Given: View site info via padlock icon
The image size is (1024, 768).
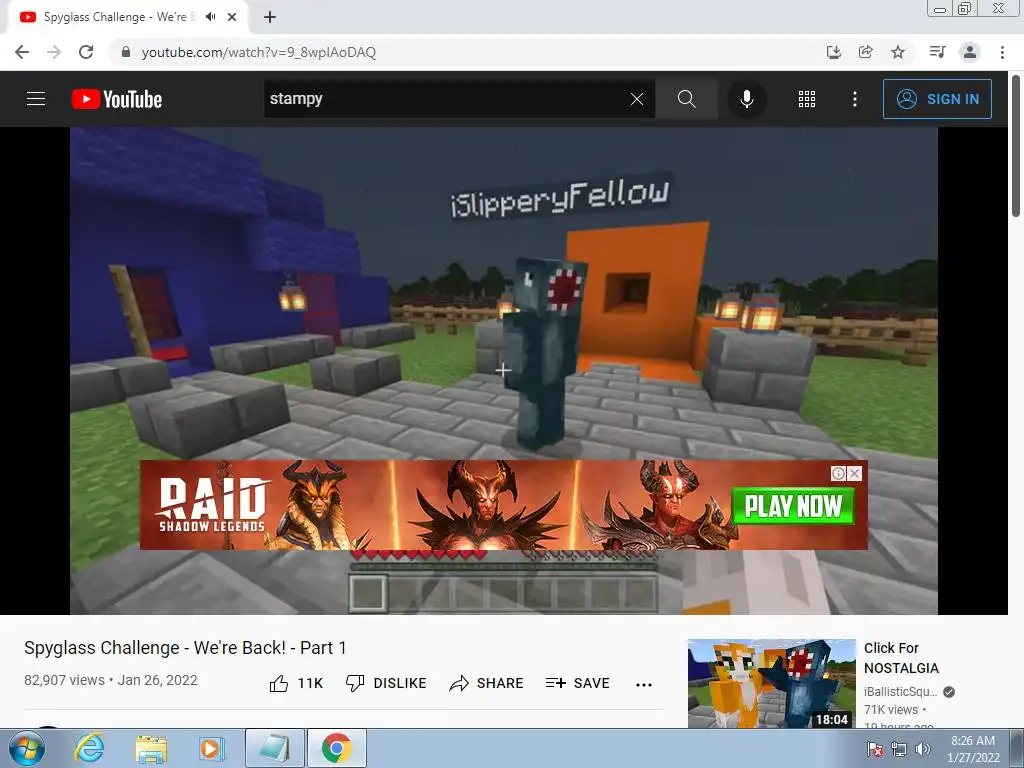Looking at the screenshot, I should [x=126, y=52].
